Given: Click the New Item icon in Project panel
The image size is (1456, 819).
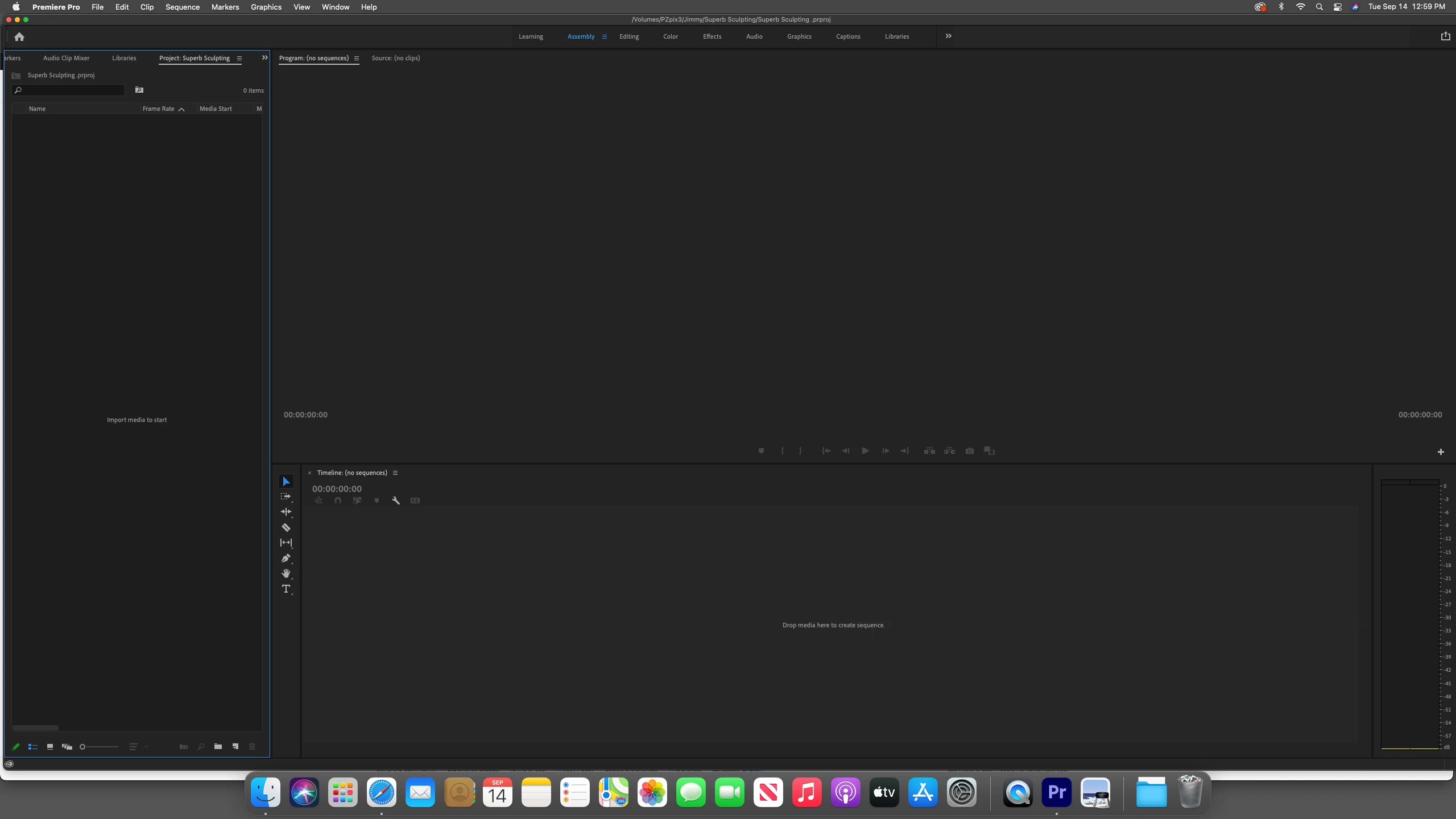Looking at the screenshot, I should point(235,746).
